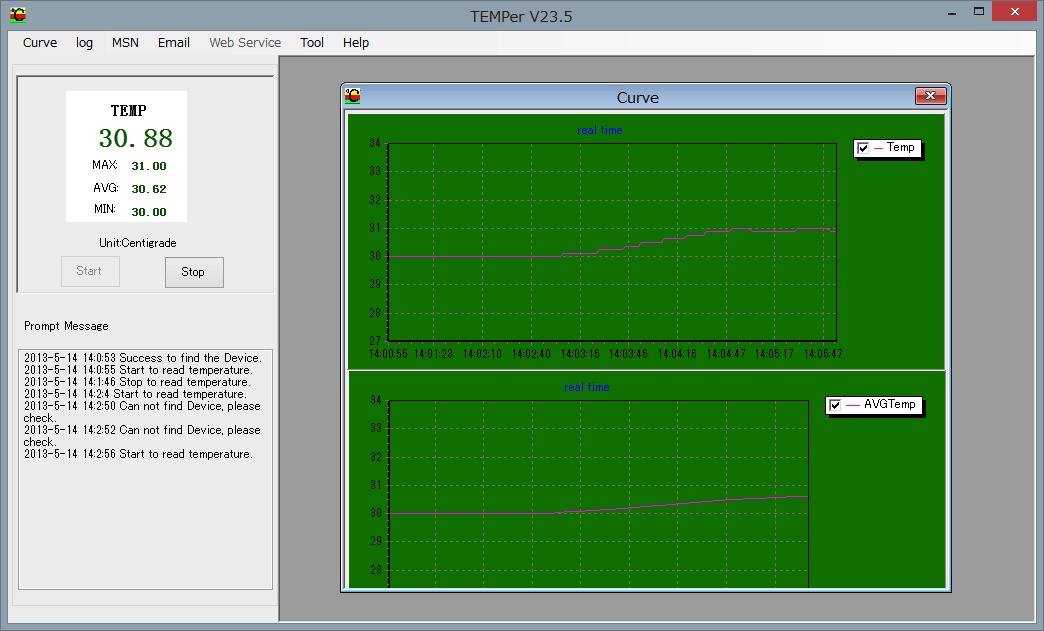The image size is (1044, 631).
Task: Open the MSN menu
Action: click(125, 43)
